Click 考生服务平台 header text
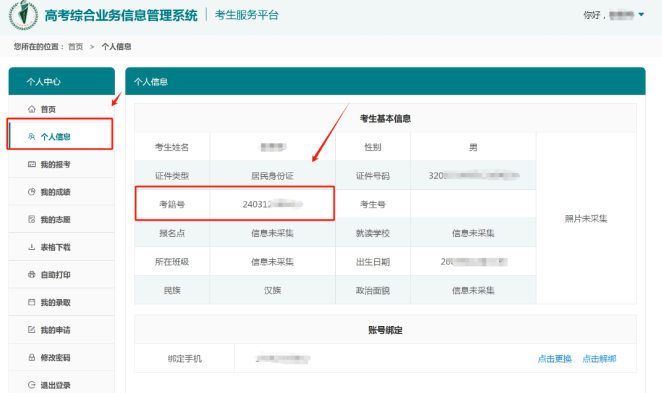 pyautogui.click(x=247, y=15)
